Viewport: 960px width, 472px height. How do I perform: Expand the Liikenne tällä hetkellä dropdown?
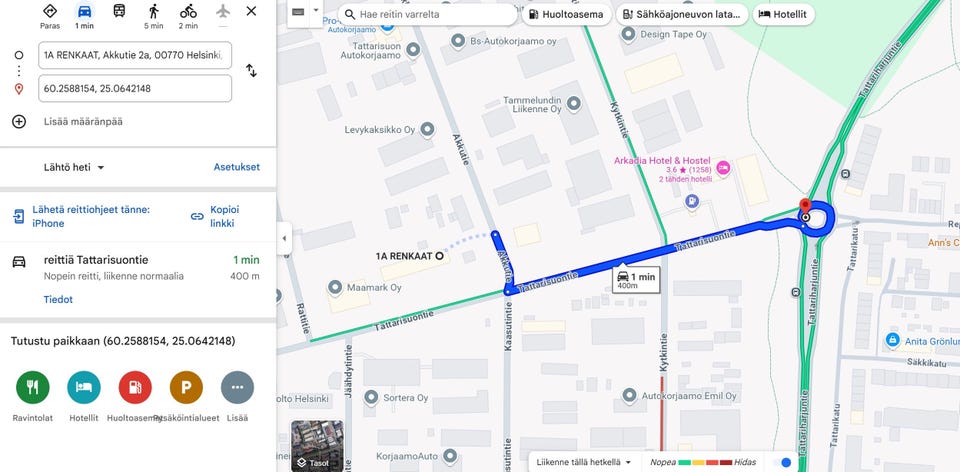(583, 462)
